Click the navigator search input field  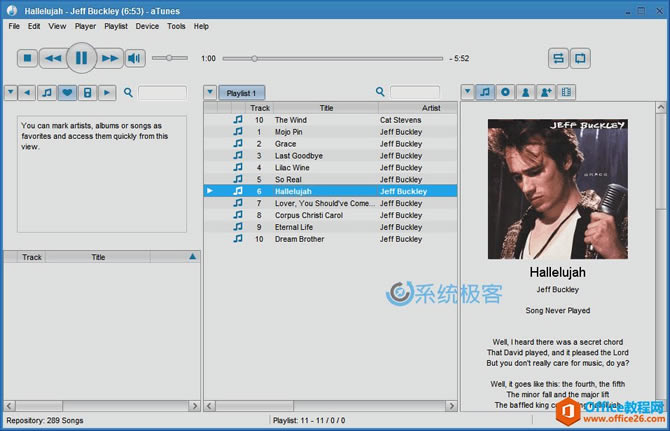click(x=162, y=93)
